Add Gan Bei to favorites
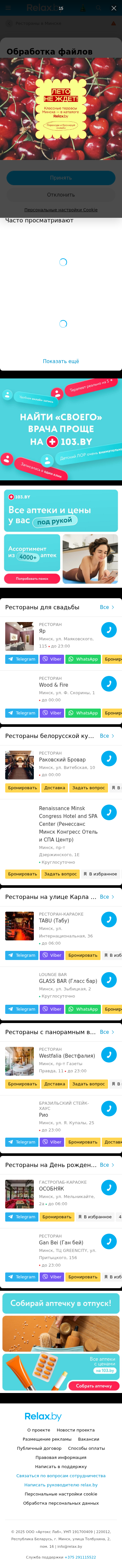Screen dimensions: 122x1568 [114, 1277]
